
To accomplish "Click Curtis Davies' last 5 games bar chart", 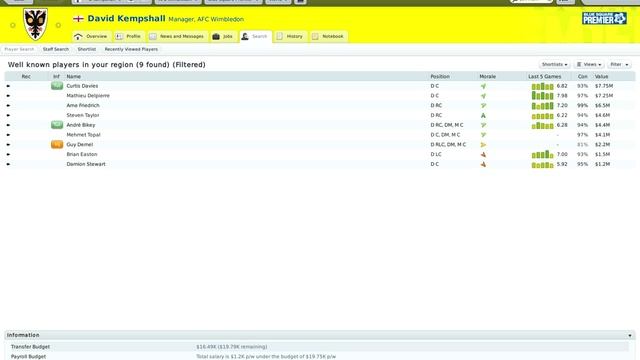I will (x=542, y=87).
